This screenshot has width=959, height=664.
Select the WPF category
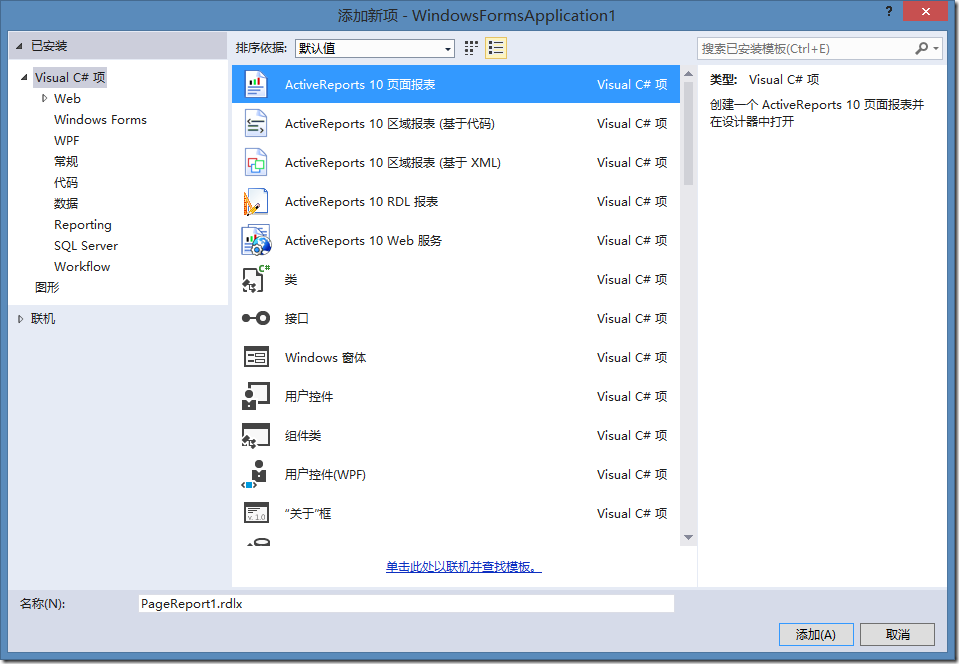pos(67,141)
